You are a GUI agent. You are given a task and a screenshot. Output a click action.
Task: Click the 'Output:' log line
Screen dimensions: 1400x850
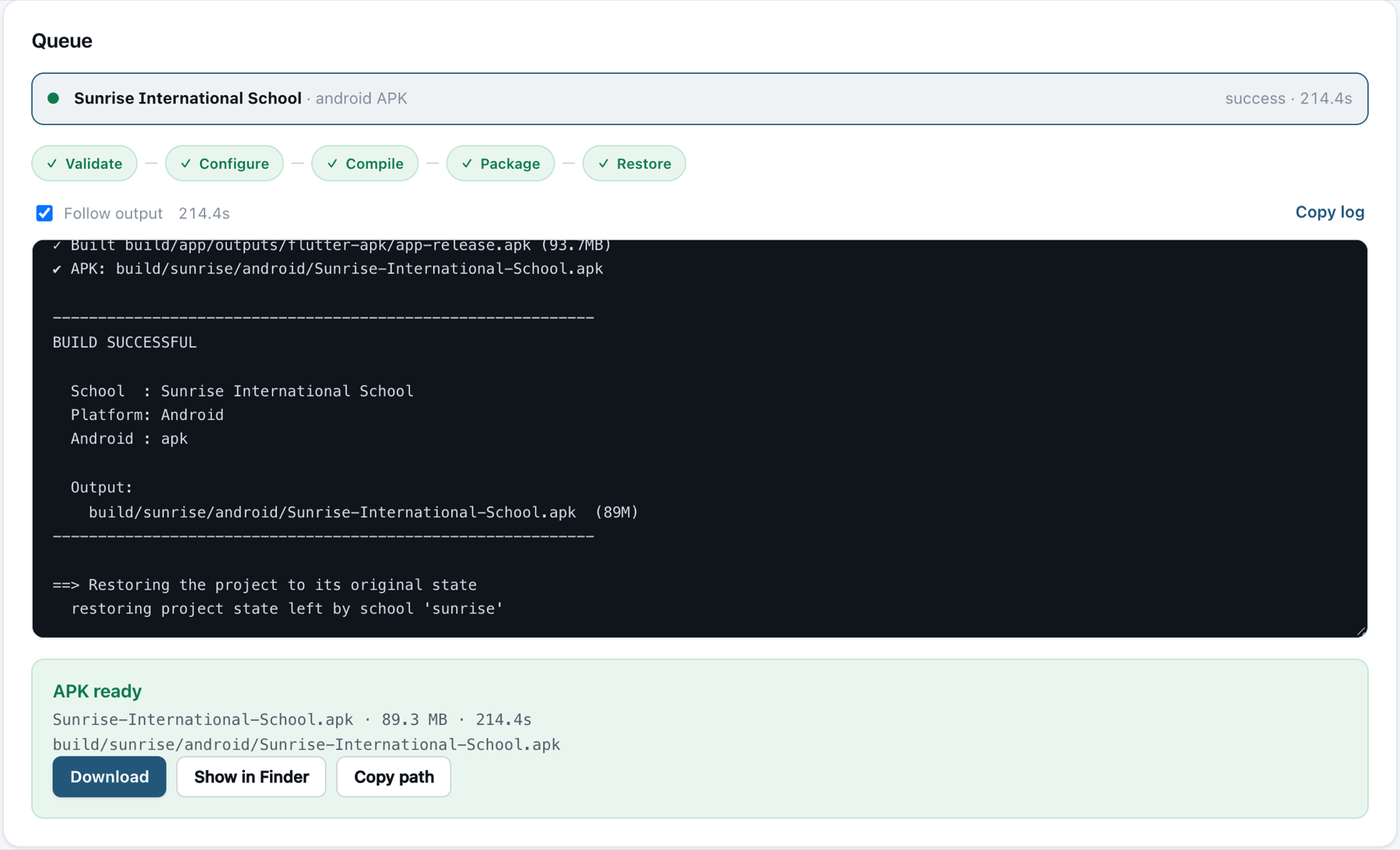(x=102, y=488)
